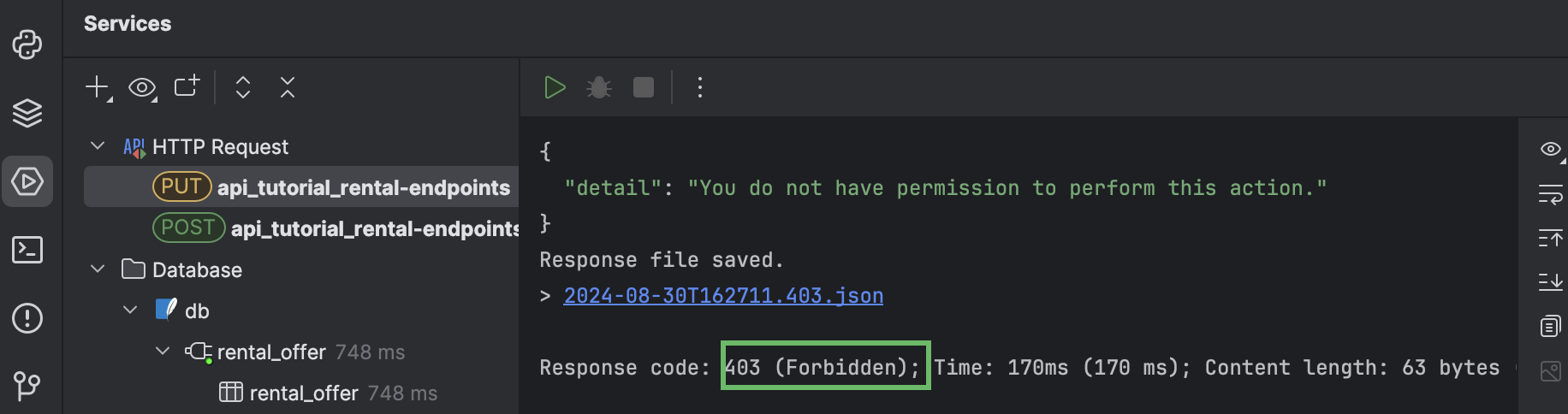This screenshot has width=1568, height=414.
Task: Stop the running service
Action: (x=644, y=87)
